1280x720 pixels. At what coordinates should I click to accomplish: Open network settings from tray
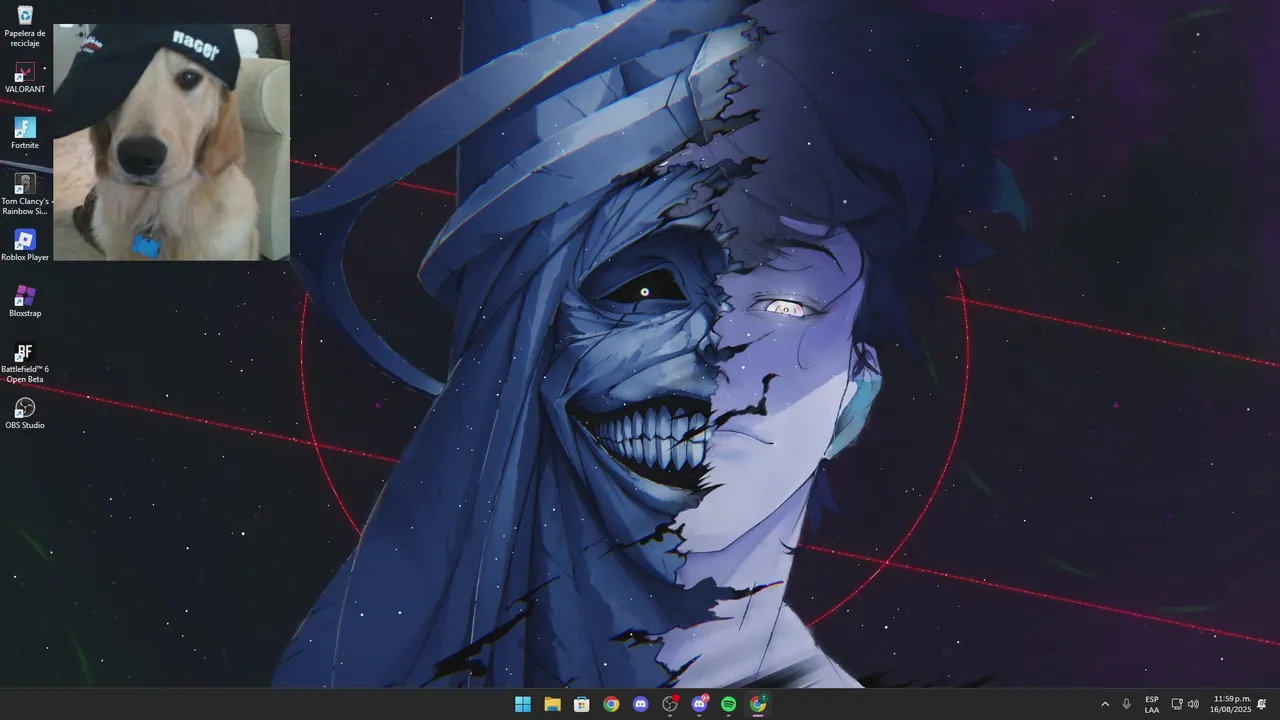1177,704
